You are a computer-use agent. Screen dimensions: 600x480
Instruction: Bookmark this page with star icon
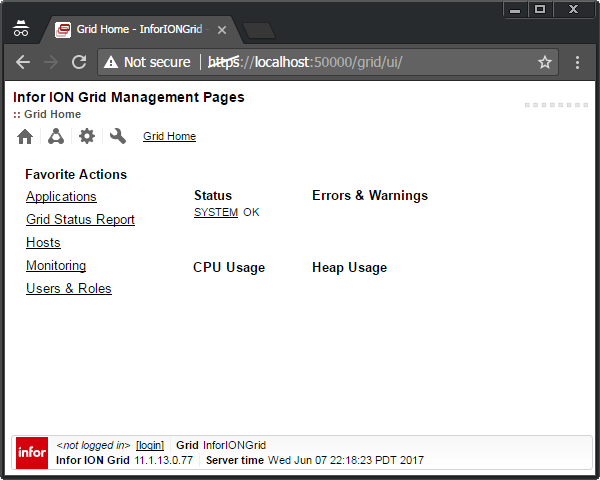point(545,62)
